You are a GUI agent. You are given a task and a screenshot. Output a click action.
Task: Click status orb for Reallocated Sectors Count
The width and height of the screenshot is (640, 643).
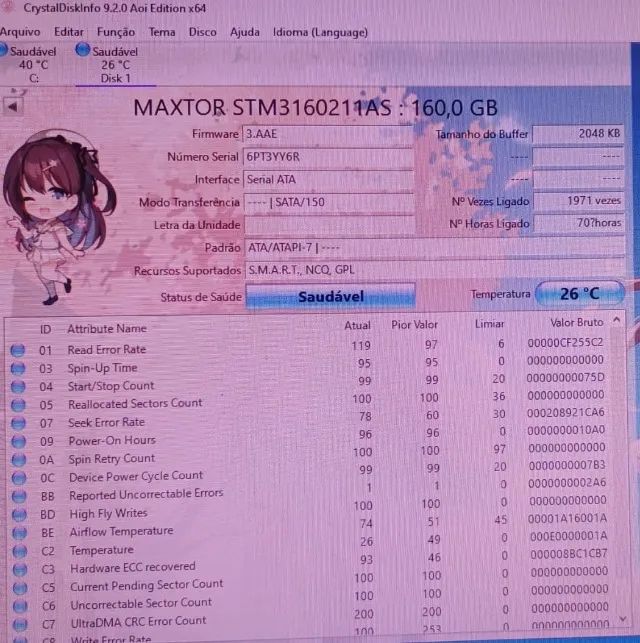(18, 405)
